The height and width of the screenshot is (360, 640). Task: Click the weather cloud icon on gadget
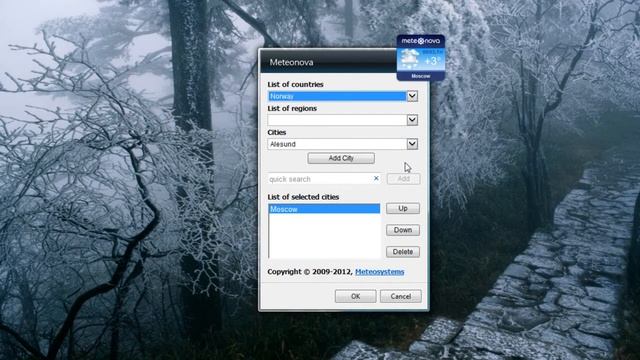click(x=409, y=59)
